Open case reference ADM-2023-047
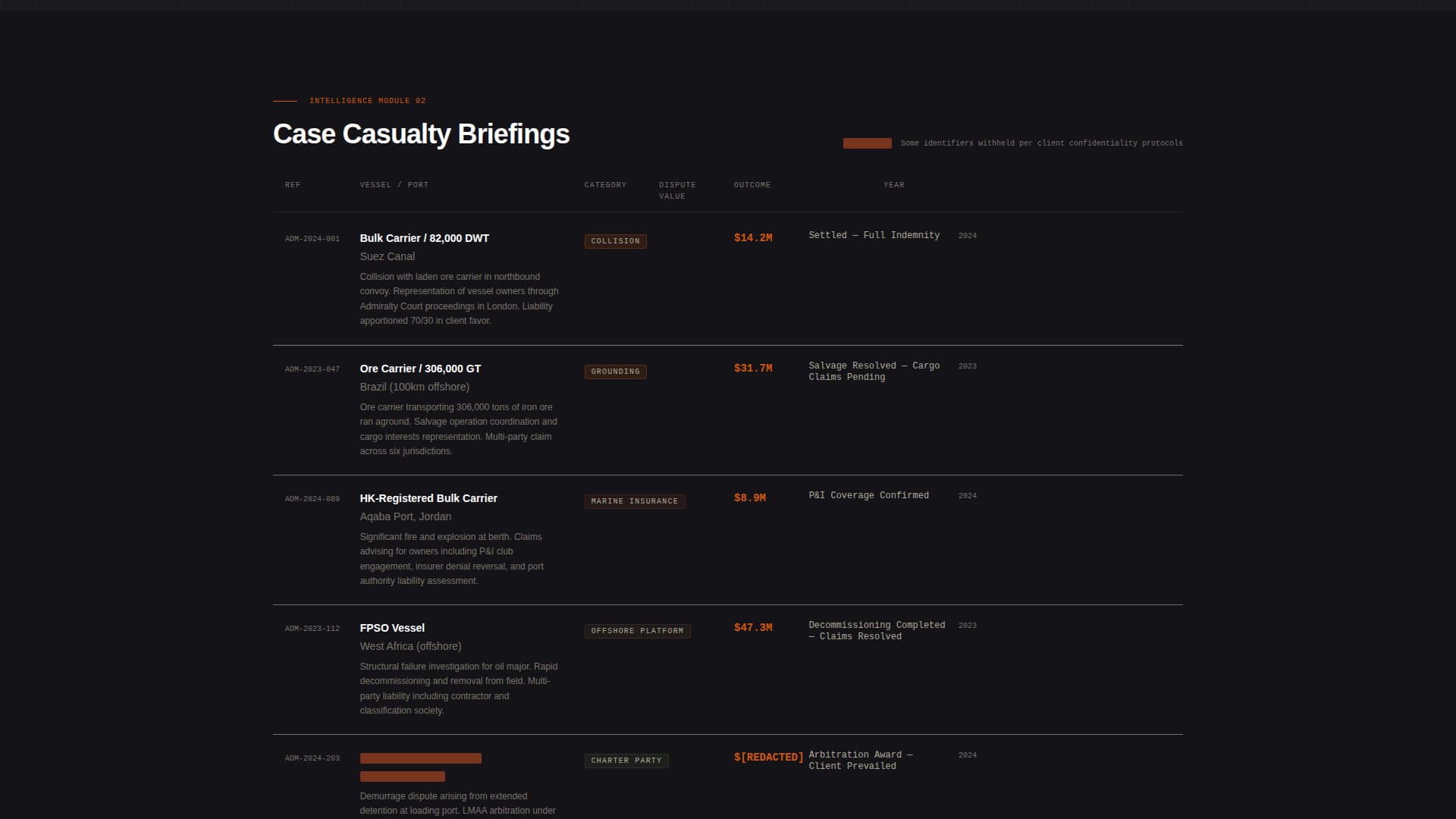The height and width of the screenshot is (819, 1456). pyautogui.click(x=312, y=369)
